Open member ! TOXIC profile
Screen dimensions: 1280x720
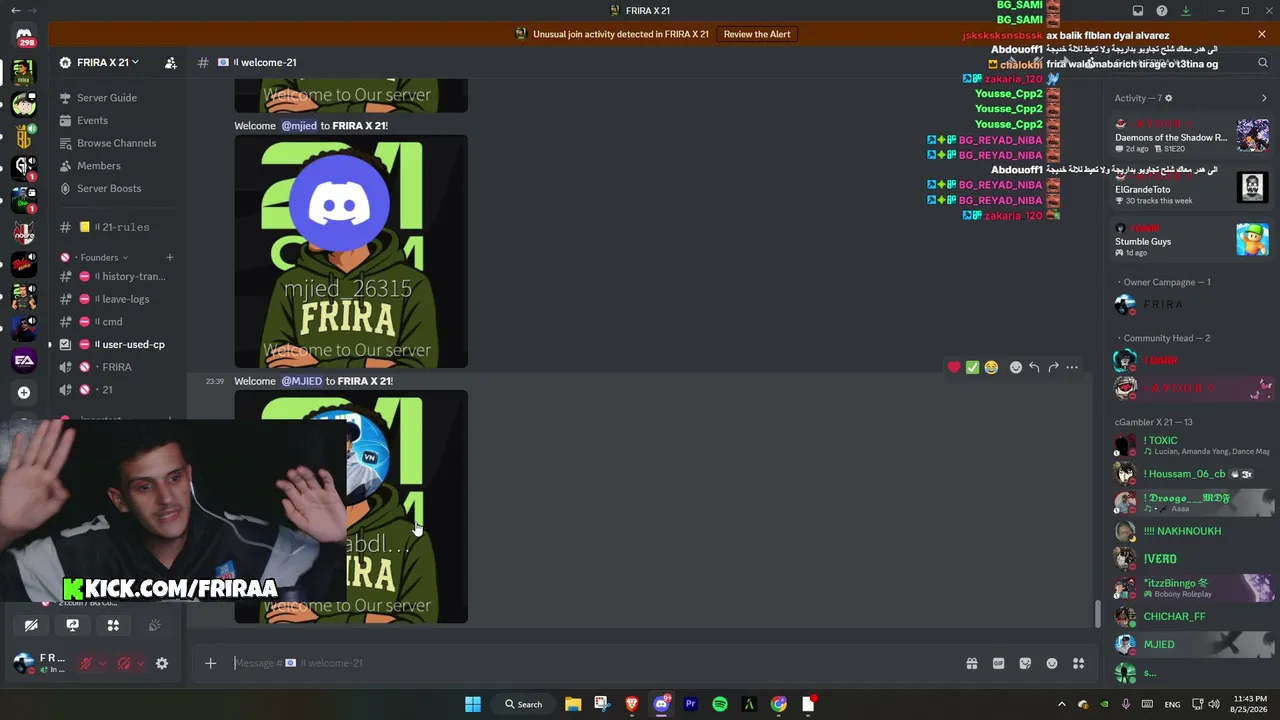[x=1191, y=445]
